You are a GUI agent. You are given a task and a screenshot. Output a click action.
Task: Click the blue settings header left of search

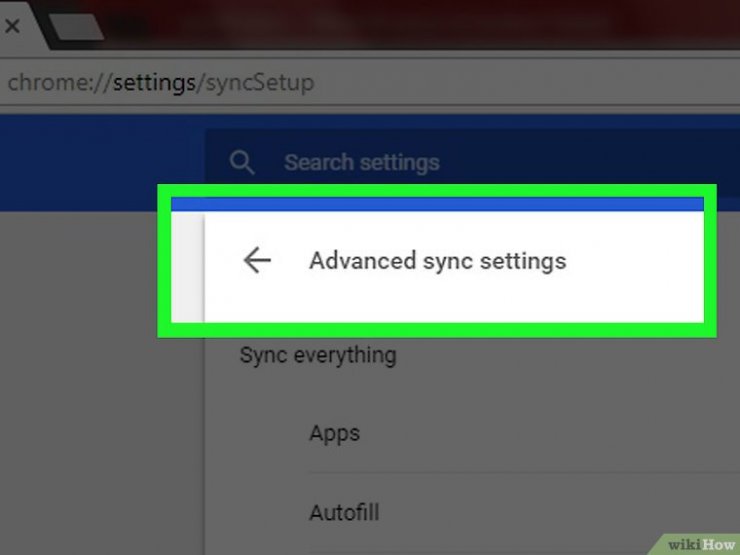click(x=100, y=160)
